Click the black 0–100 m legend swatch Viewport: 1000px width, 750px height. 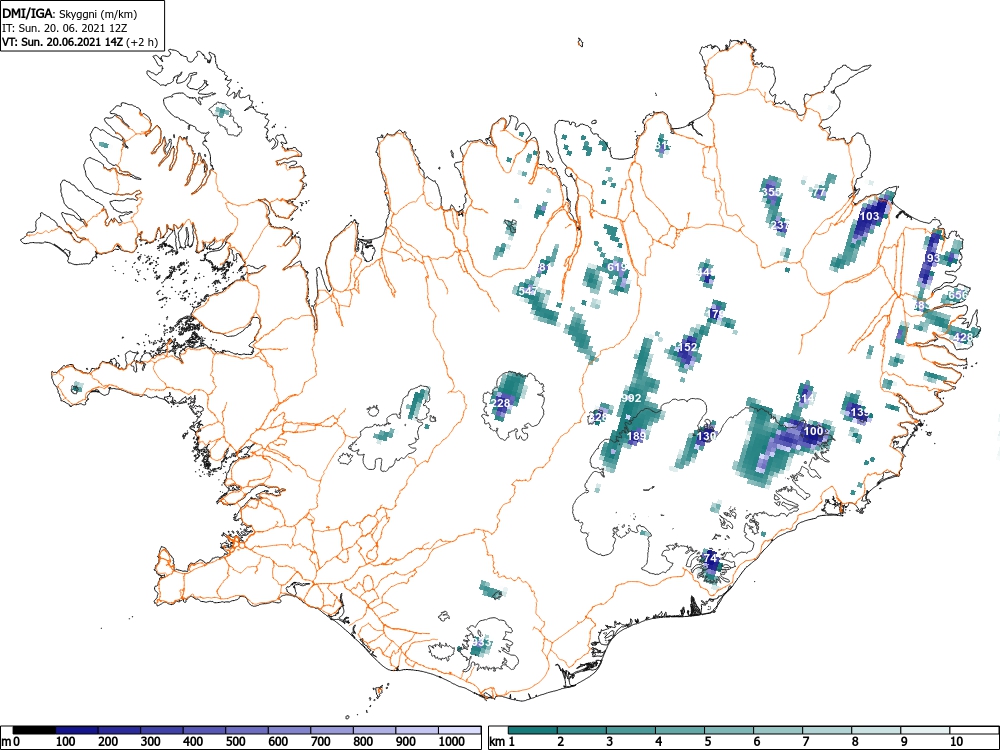(34, 730)
